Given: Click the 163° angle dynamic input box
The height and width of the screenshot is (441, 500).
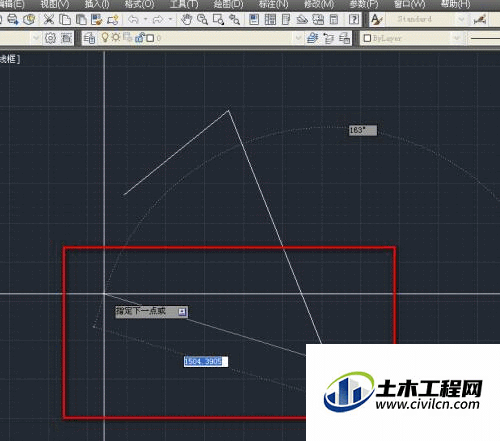Looking at the screenshot, I should click(x=363, y=130).
